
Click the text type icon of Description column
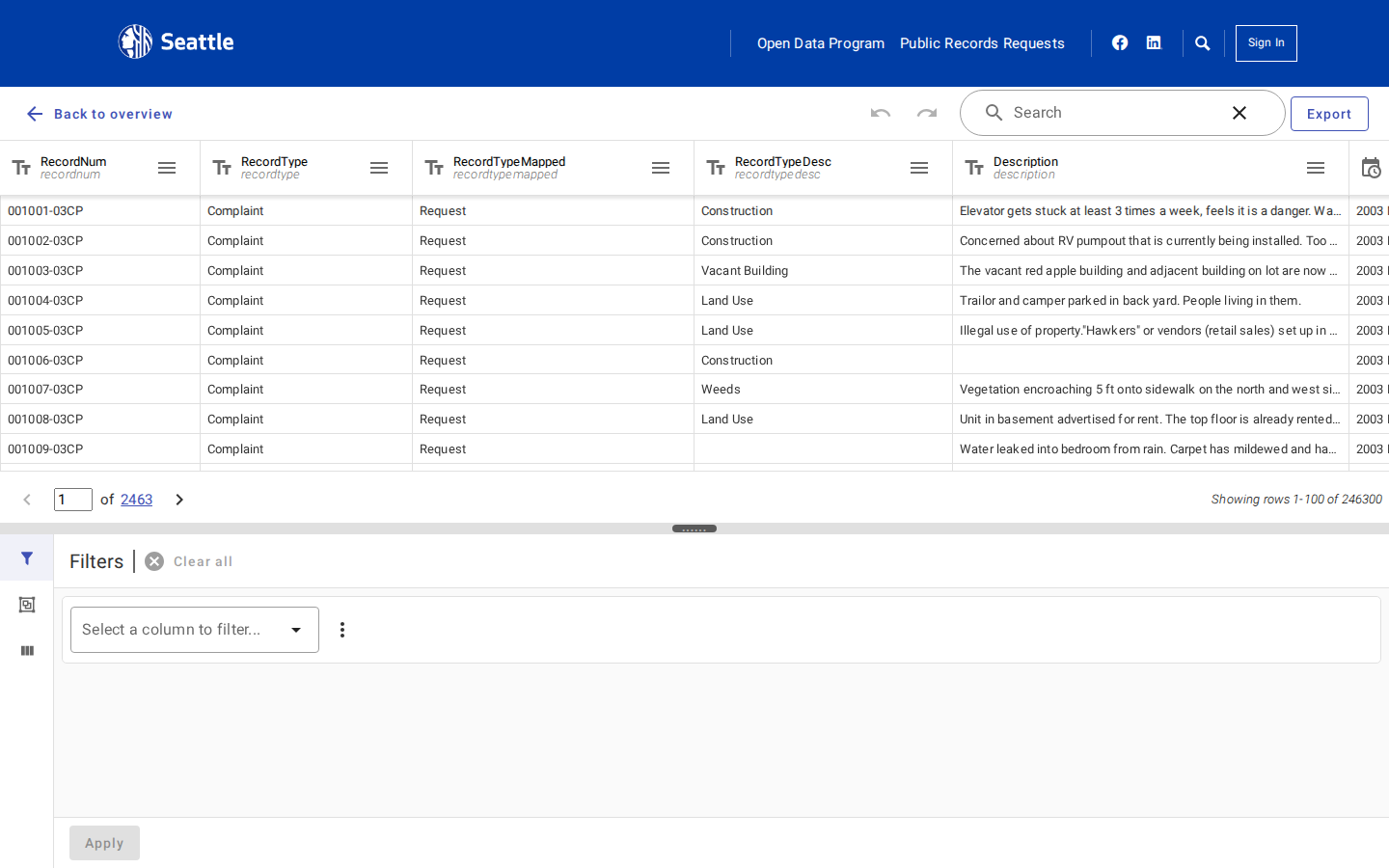coord(974,168)
